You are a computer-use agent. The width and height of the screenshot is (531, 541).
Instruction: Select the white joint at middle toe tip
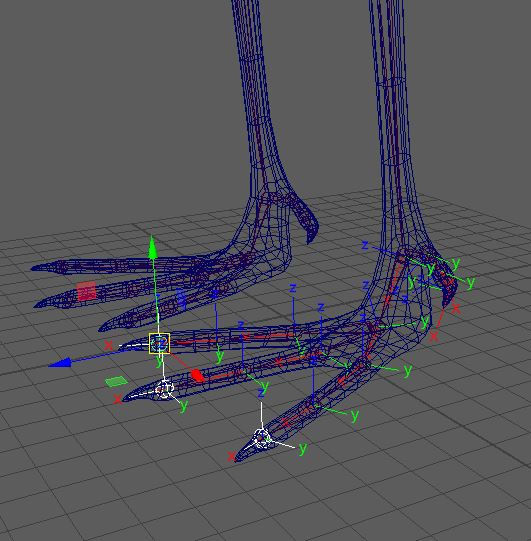click(x=164, y=389)
